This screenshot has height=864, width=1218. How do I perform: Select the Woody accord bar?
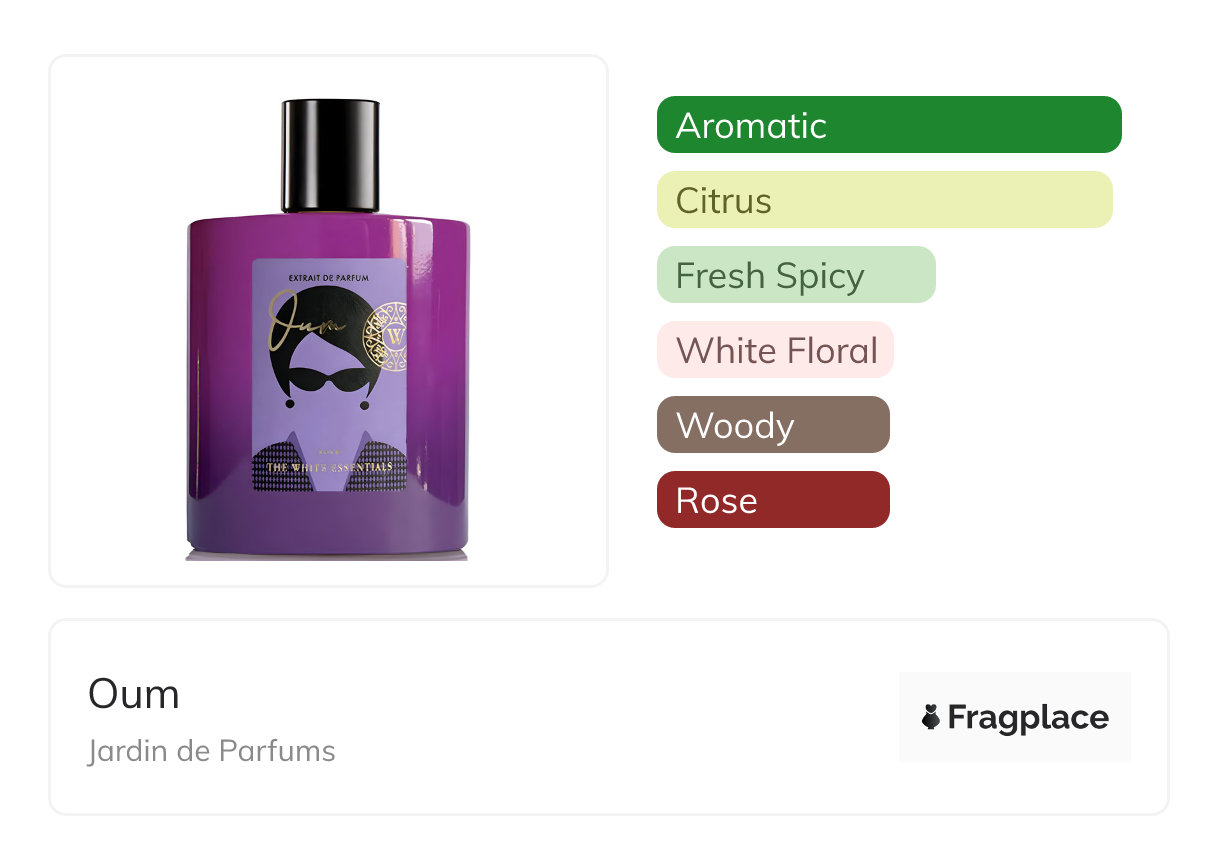[x=773, y=425]
